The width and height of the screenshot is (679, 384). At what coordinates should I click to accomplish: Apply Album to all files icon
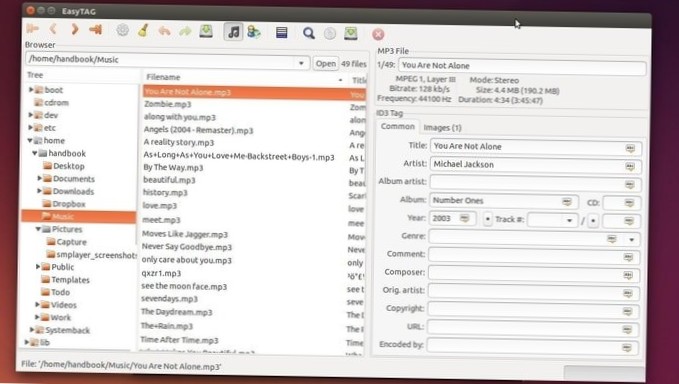click(567, 202)
